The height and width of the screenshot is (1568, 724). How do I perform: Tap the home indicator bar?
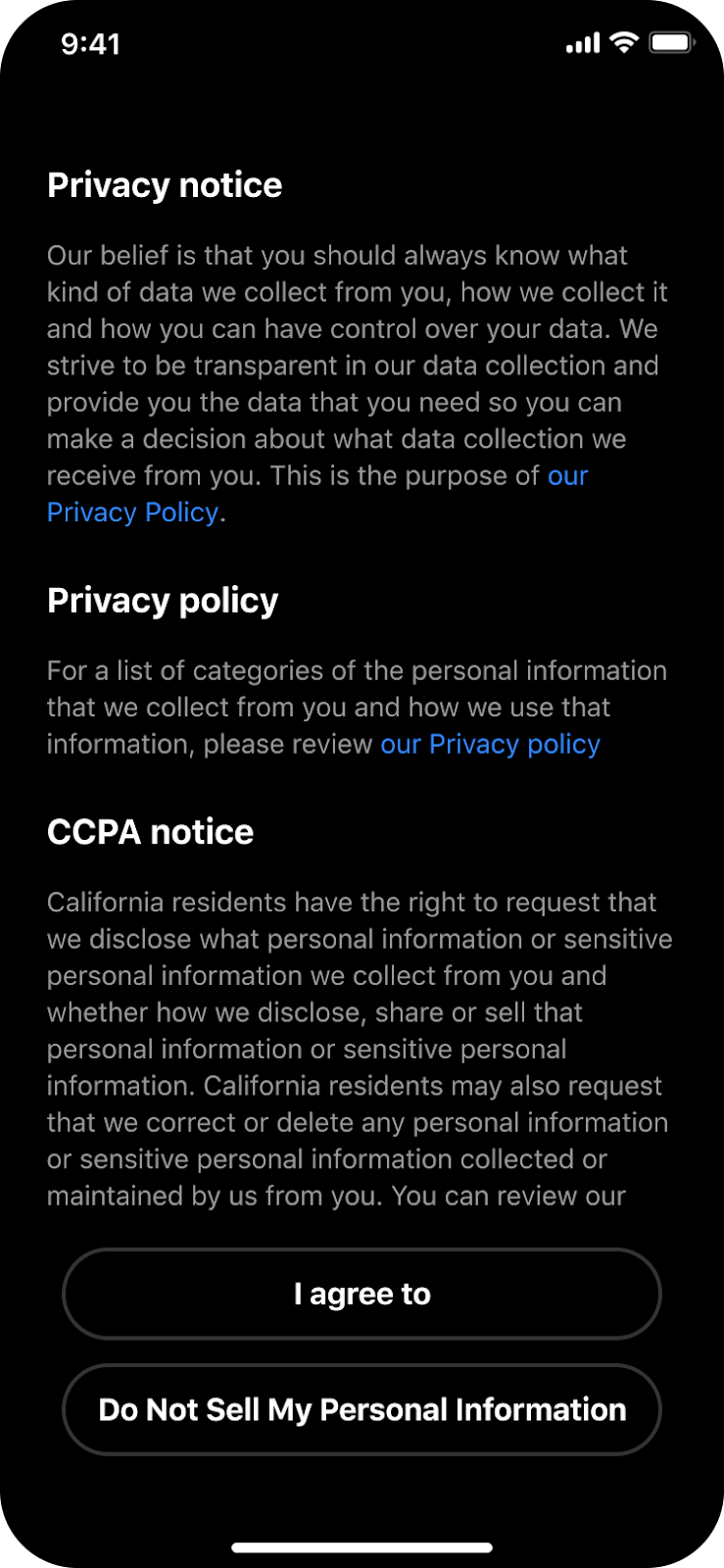click(x=362, y=1547)
